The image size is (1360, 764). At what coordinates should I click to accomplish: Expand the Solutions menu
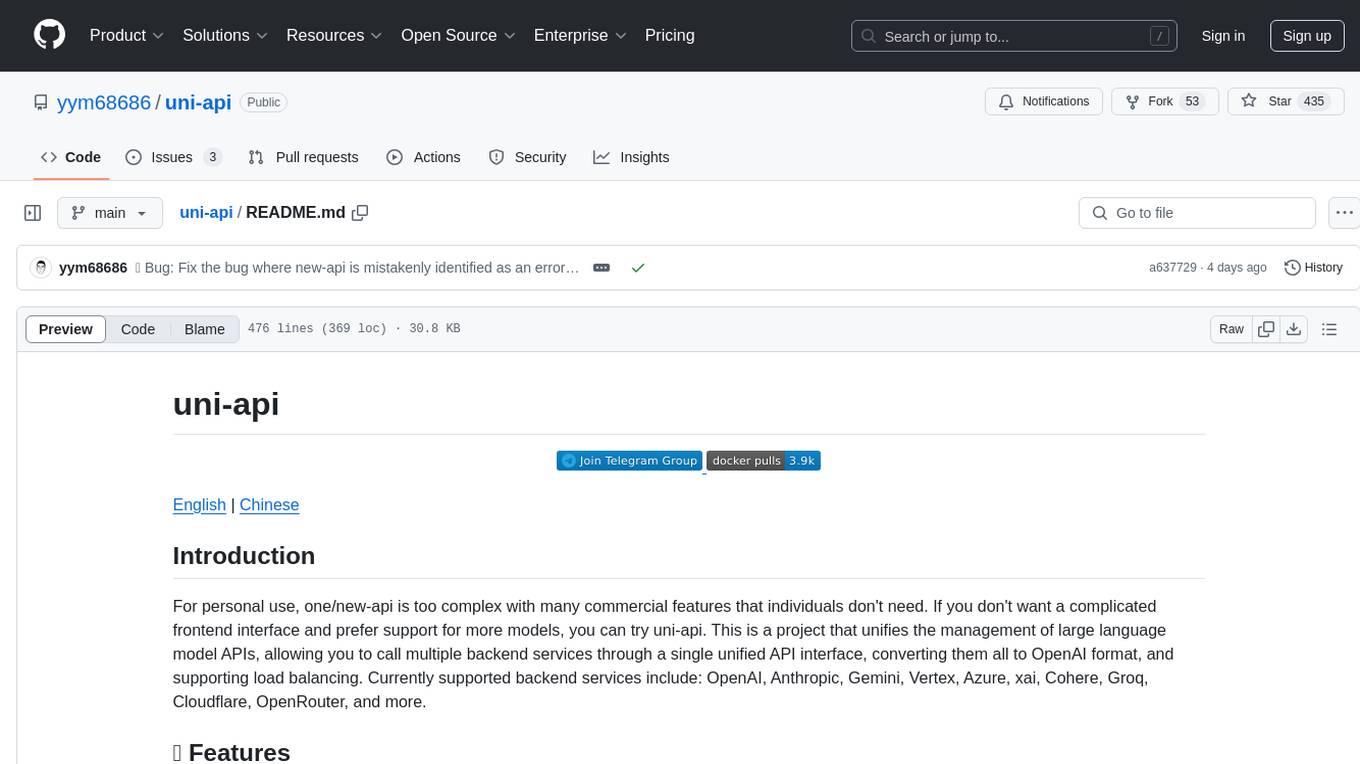[x=226, y=35]
